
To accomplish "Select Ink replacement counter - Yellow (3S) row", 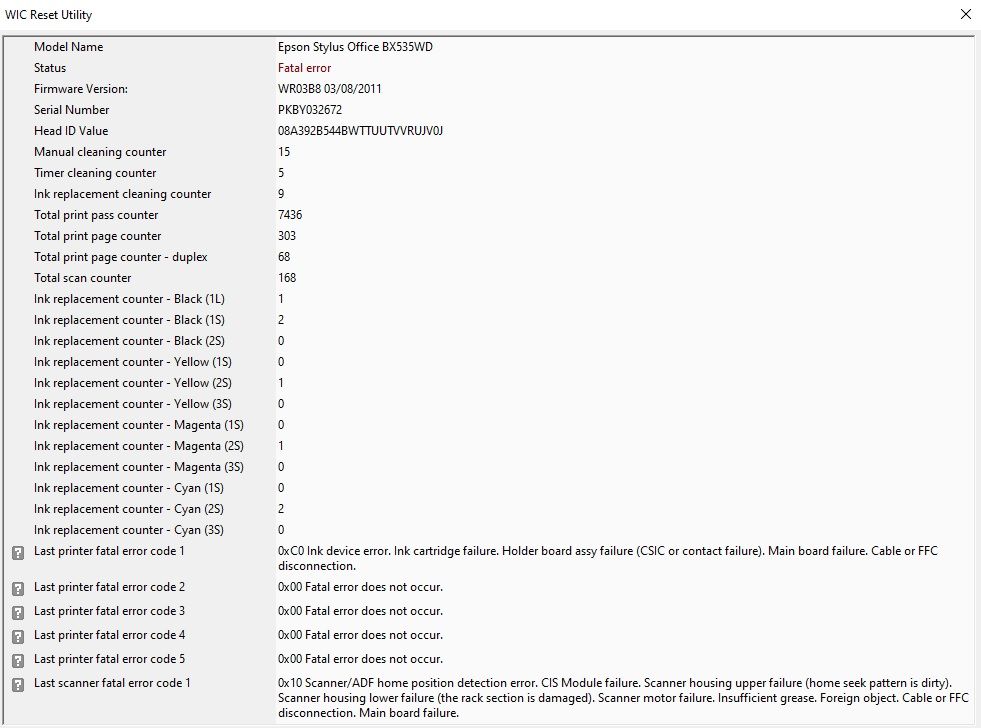I will click(x=488, y=404).
